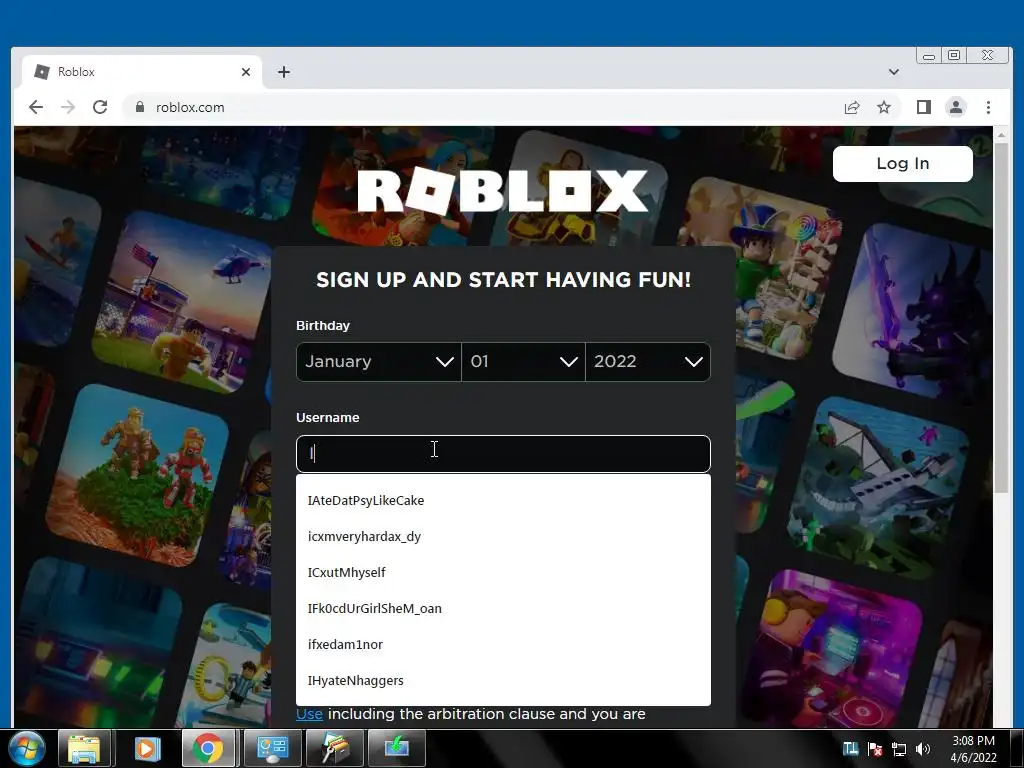Image resolution: width=1024 pixels, height=768 pixels.
Task: Click the browser back arrow
Action: click(36, 107)
